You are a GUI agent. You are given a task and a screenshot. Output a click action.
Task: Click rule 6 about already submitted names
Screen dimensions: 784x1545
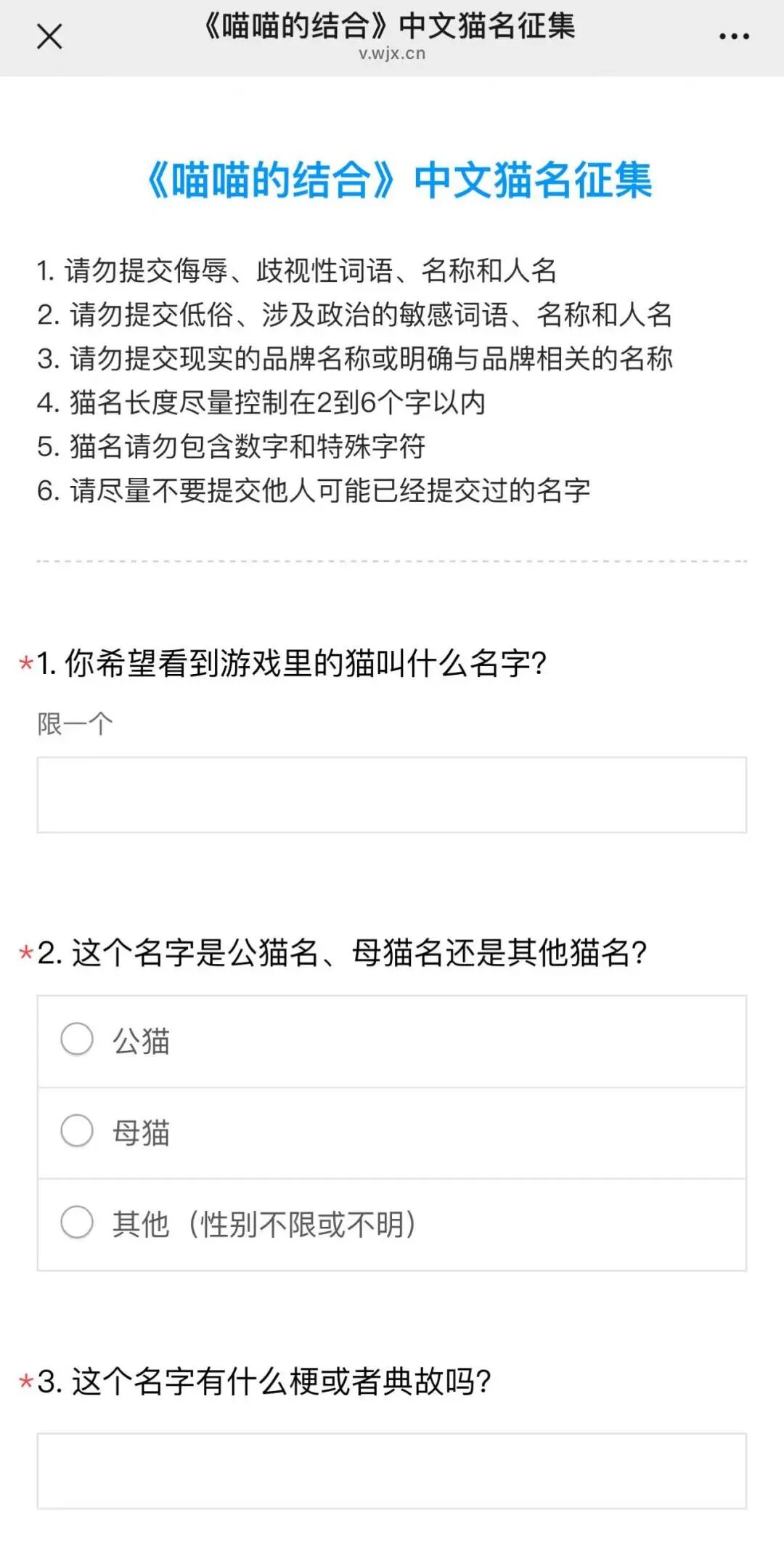pyautogui.click(x=314, y=490)
